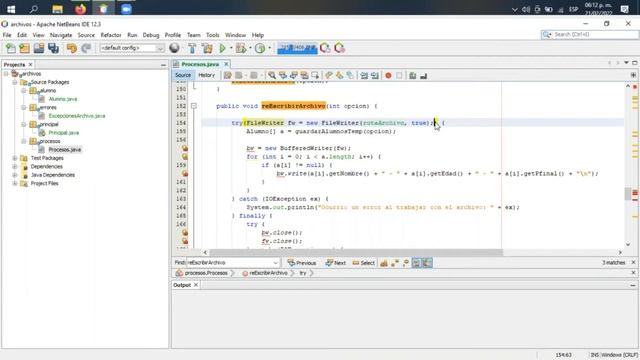Screen dimensions: 640x360
Task: Click the procesos.Procesos breadcrumb
Action: pyautogui.click(x=202, y=273)
